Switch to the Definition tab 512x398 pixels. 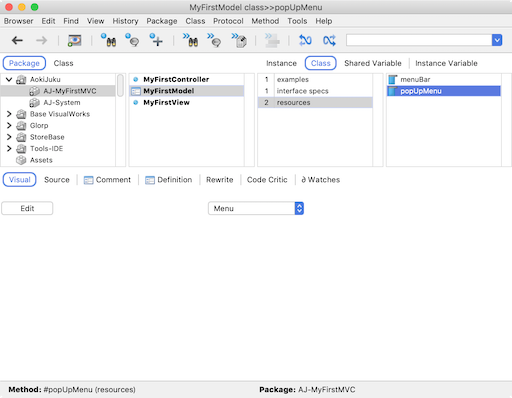tap(169, 180)
